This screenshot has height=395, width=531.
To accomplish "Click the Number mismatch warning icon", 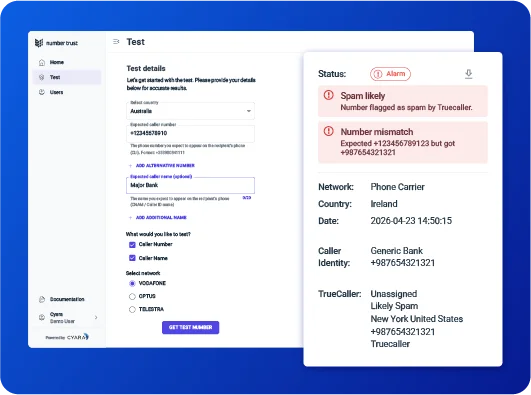I will tap(328, 131).
